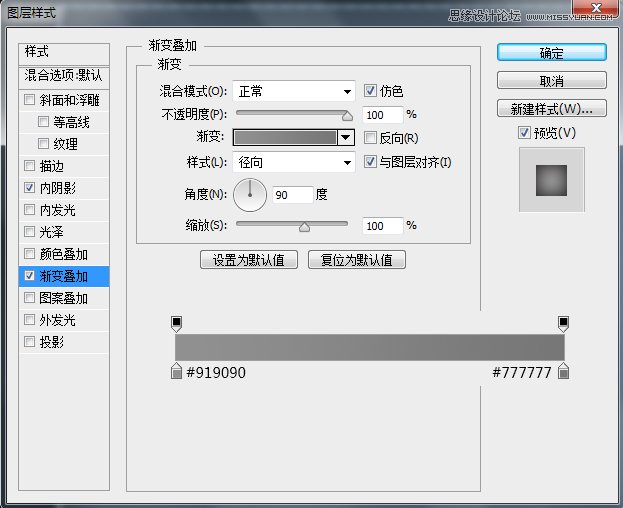Click the right opacity stop of gradient

click(563, 324)
